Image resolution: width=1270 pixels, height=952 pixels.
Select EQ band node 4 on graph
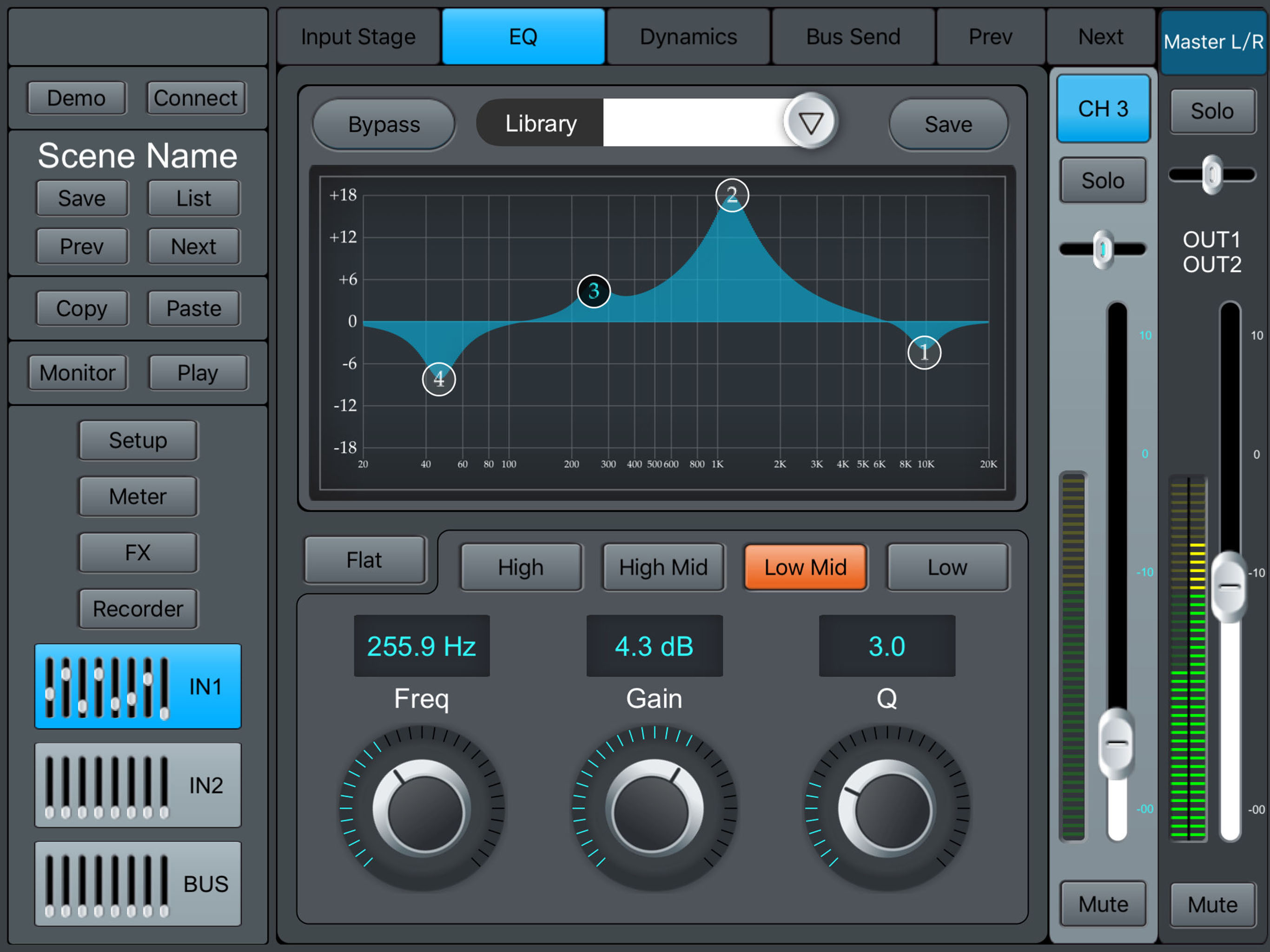click(439, 379)
